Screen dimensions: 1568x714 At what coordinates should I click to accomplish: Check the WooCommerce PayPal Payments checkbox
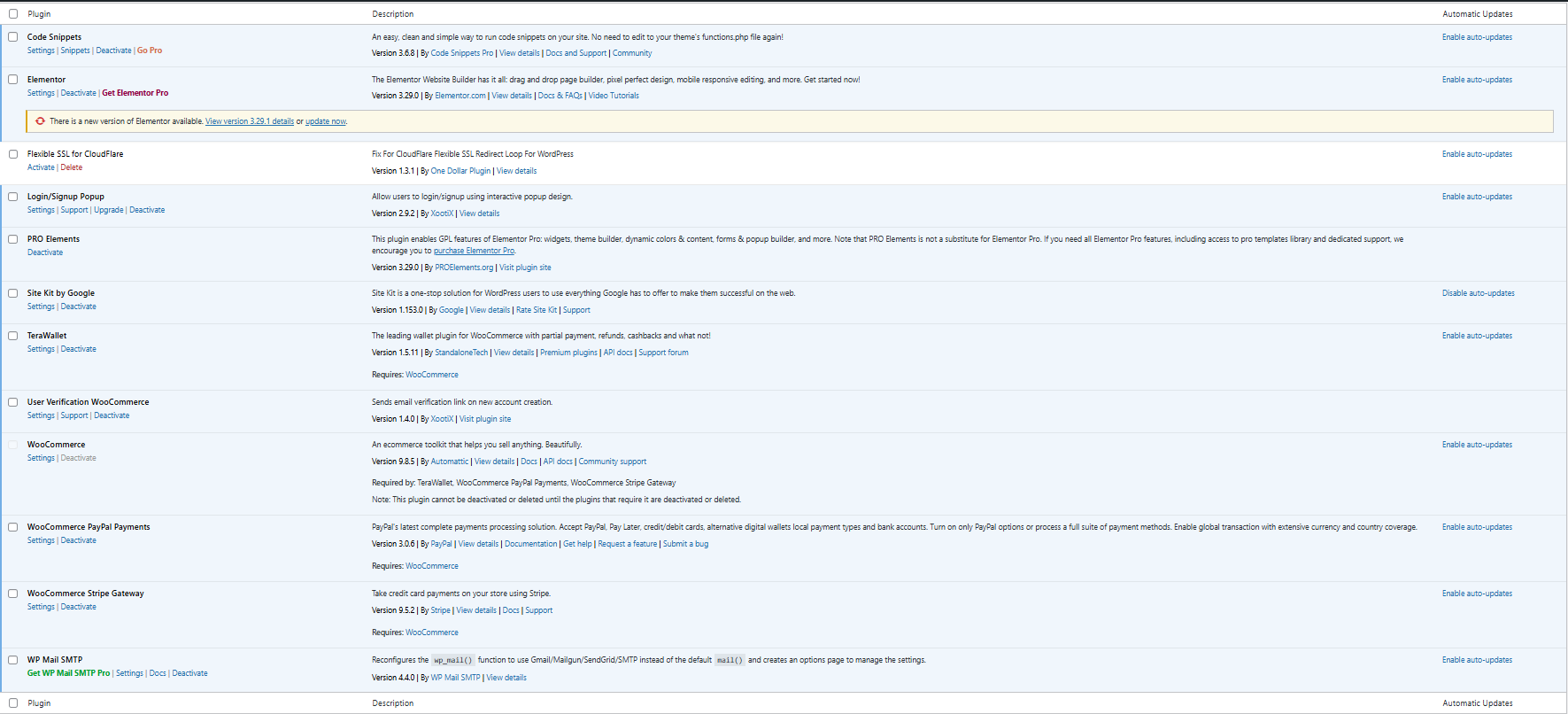[x=13, y=527]
